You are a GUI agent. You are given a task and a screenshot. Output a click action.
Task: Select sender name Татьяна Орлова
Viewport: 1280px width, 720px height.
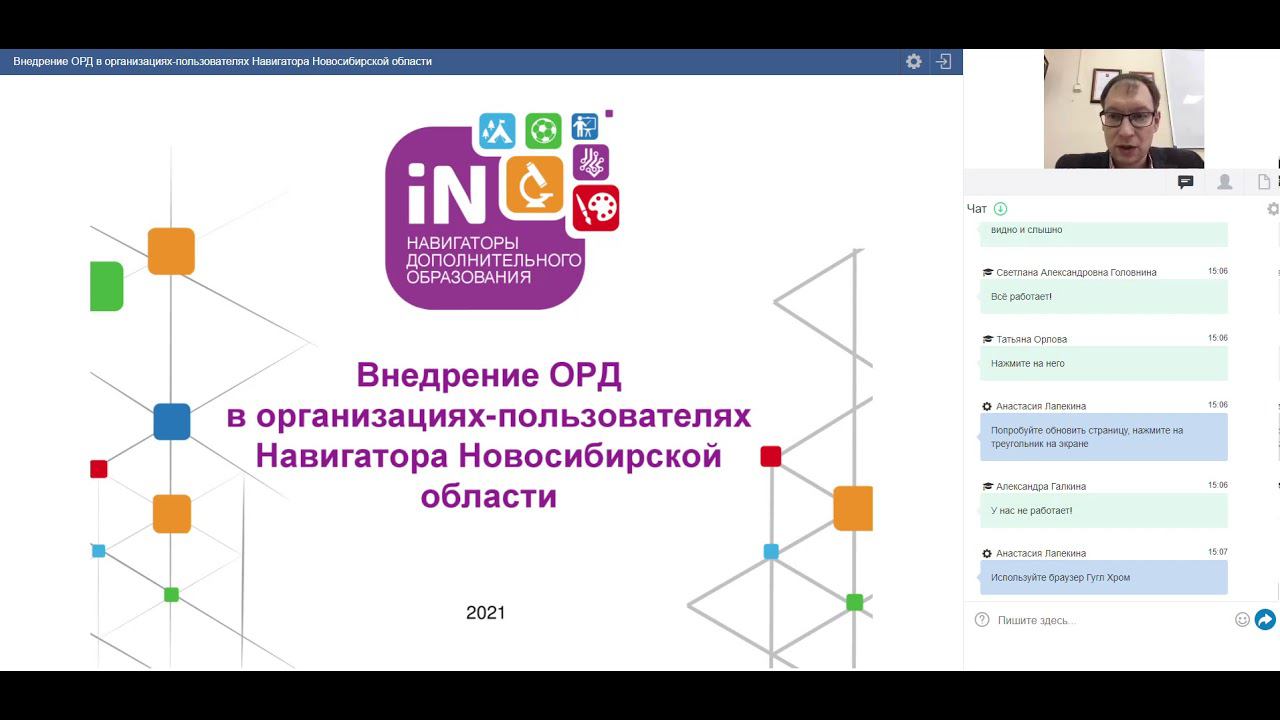click(1031, 339)
